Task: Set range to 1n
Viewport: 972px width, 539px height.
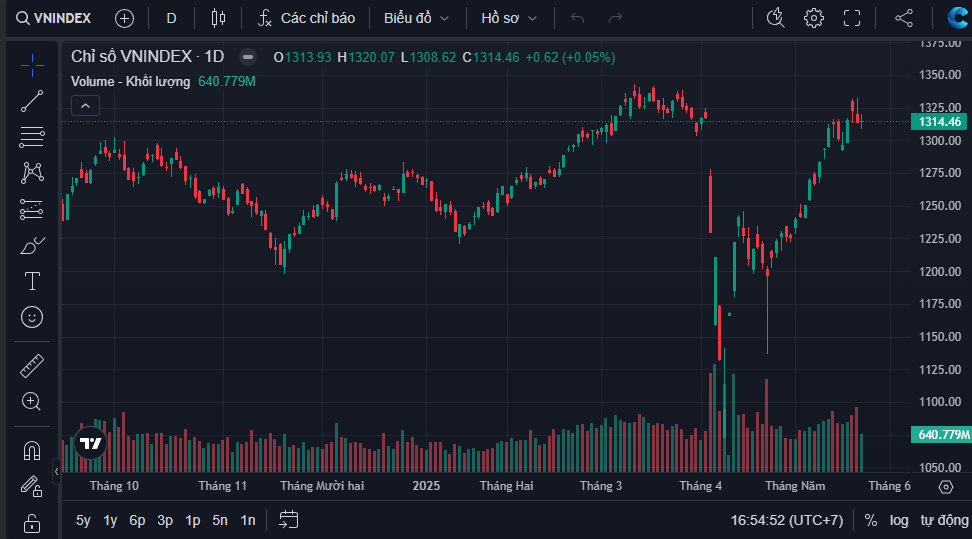Action: pyautogui.click(x=248, y=520)
